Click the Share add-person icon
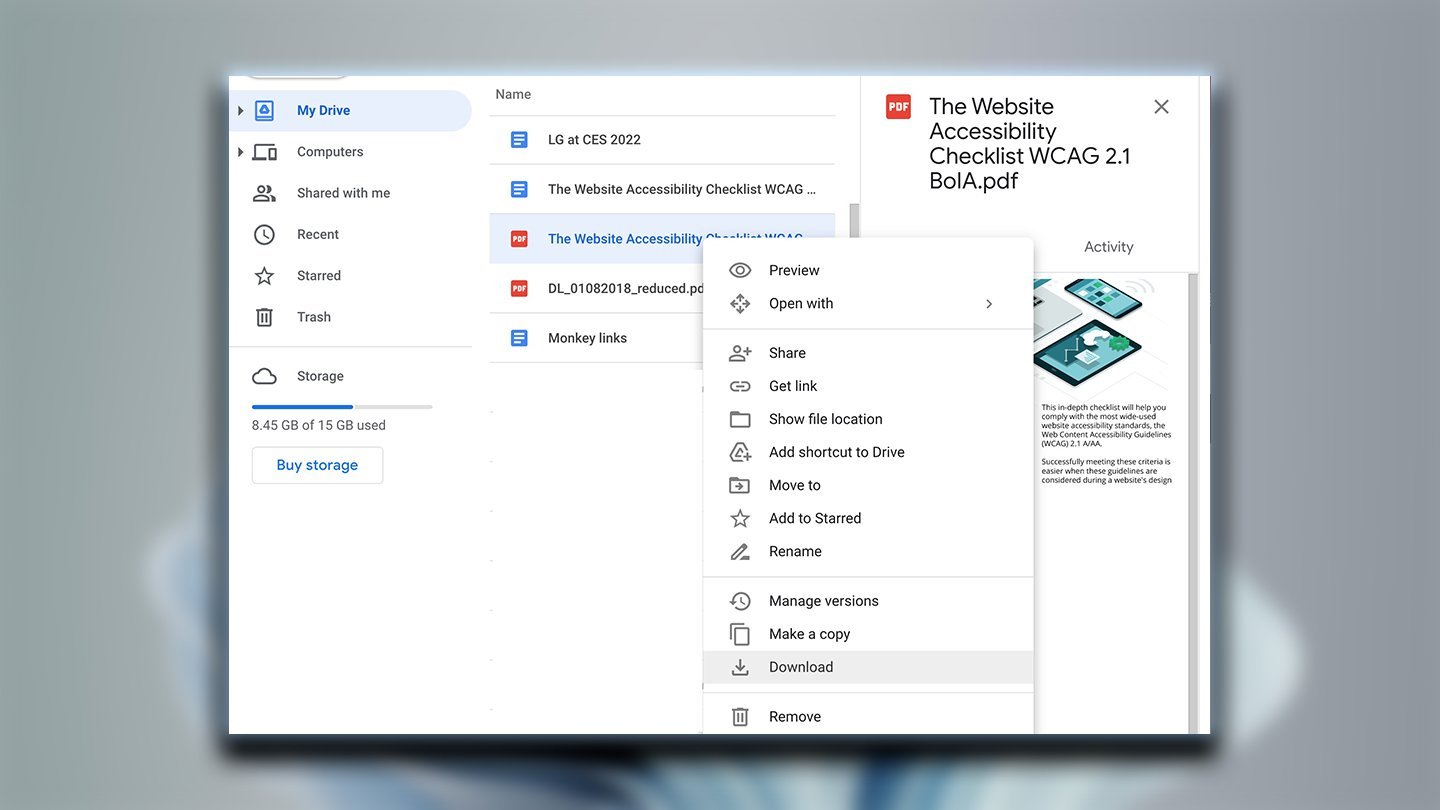The image size is (1440, 810). tap(740, 353)
